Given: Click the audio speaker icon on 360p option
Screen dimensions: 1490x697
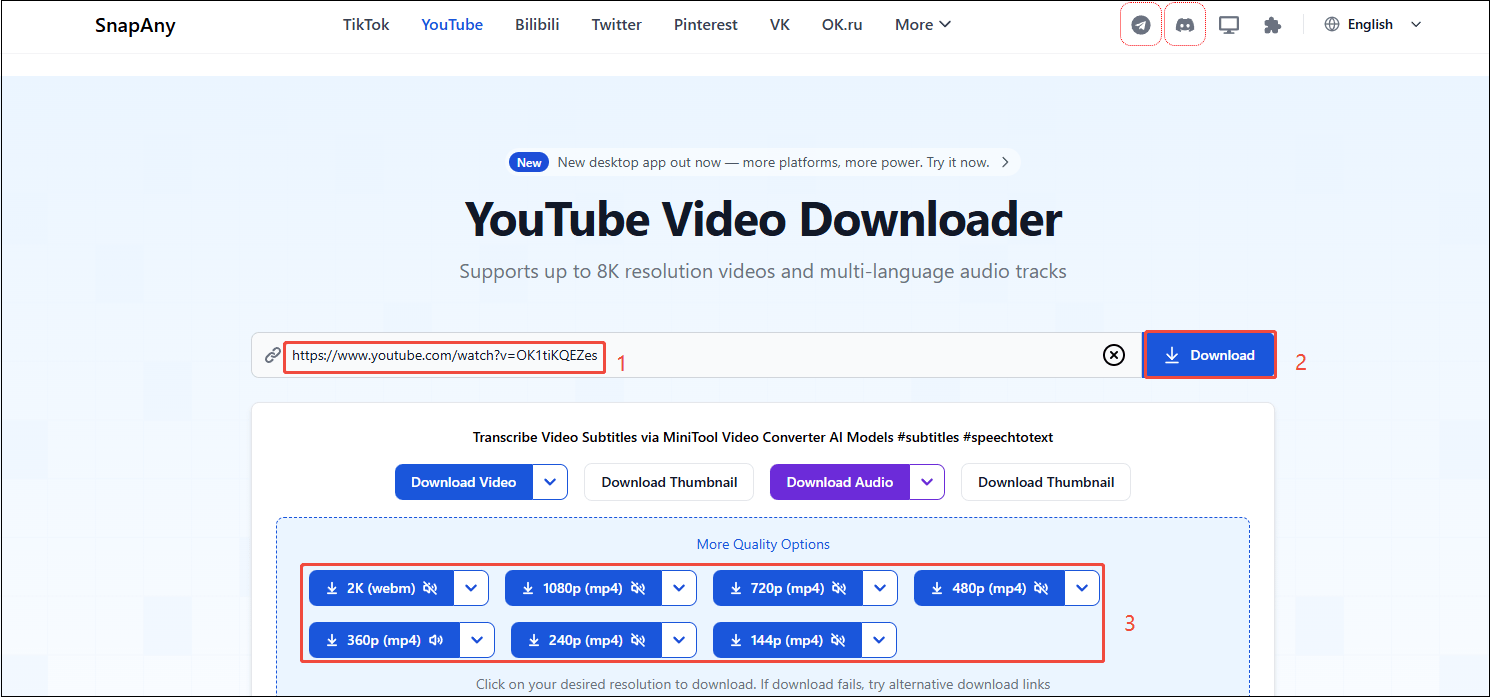Looking at the screenshot, I should coord(435,640).
